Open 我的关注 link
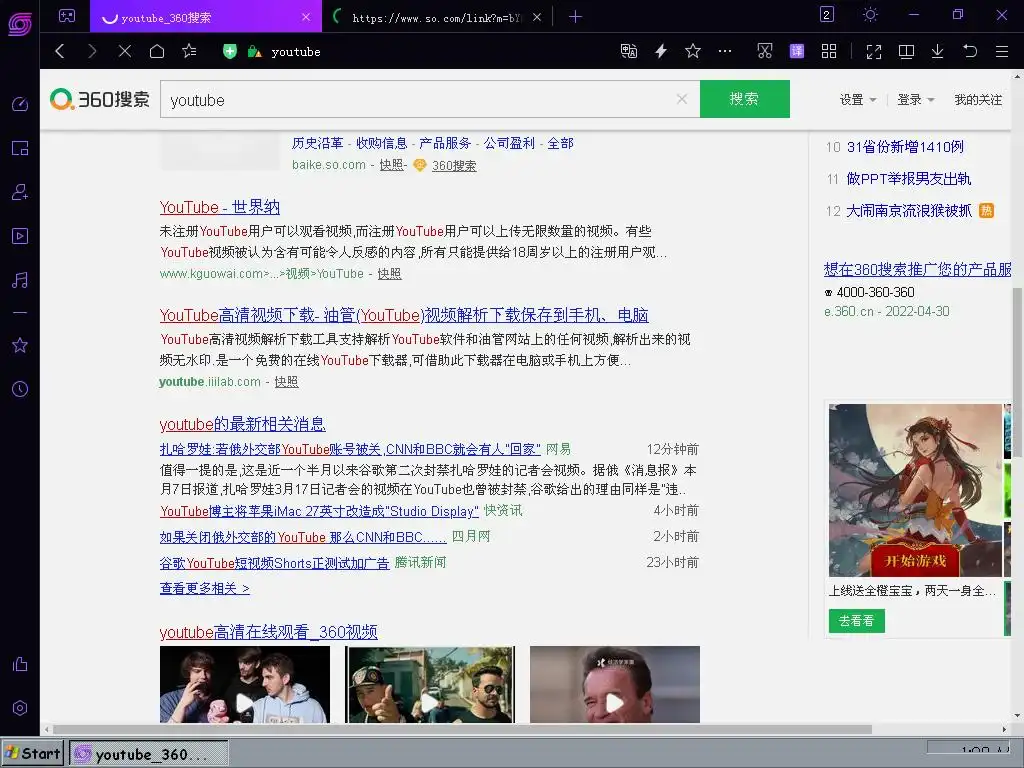This screenshot has height=768, width=1024. coord(978,100)
